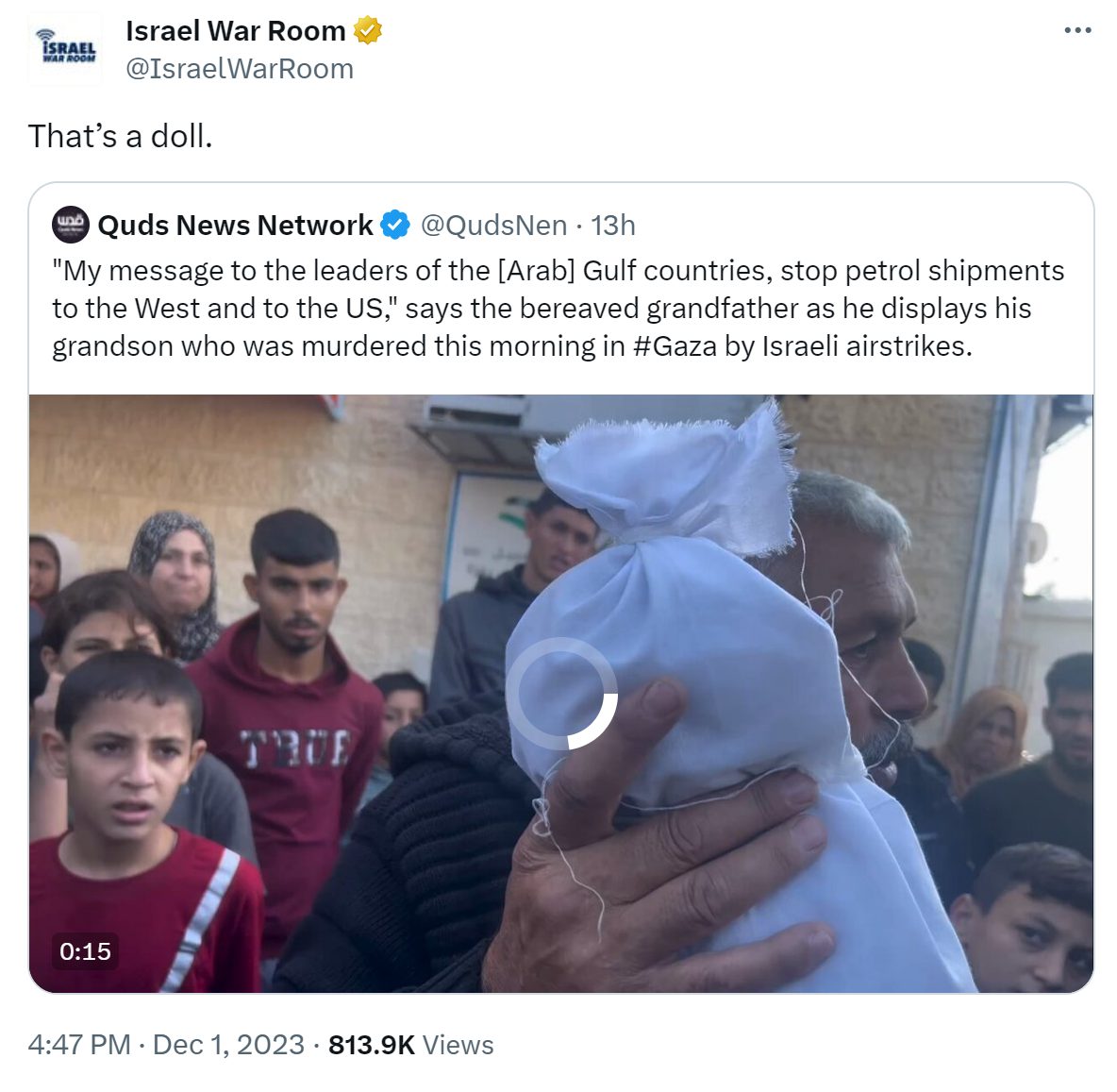This screenshot has height=1092, width=1117.
Task: Click the @QudsNen handle
Action: point(493,226)
